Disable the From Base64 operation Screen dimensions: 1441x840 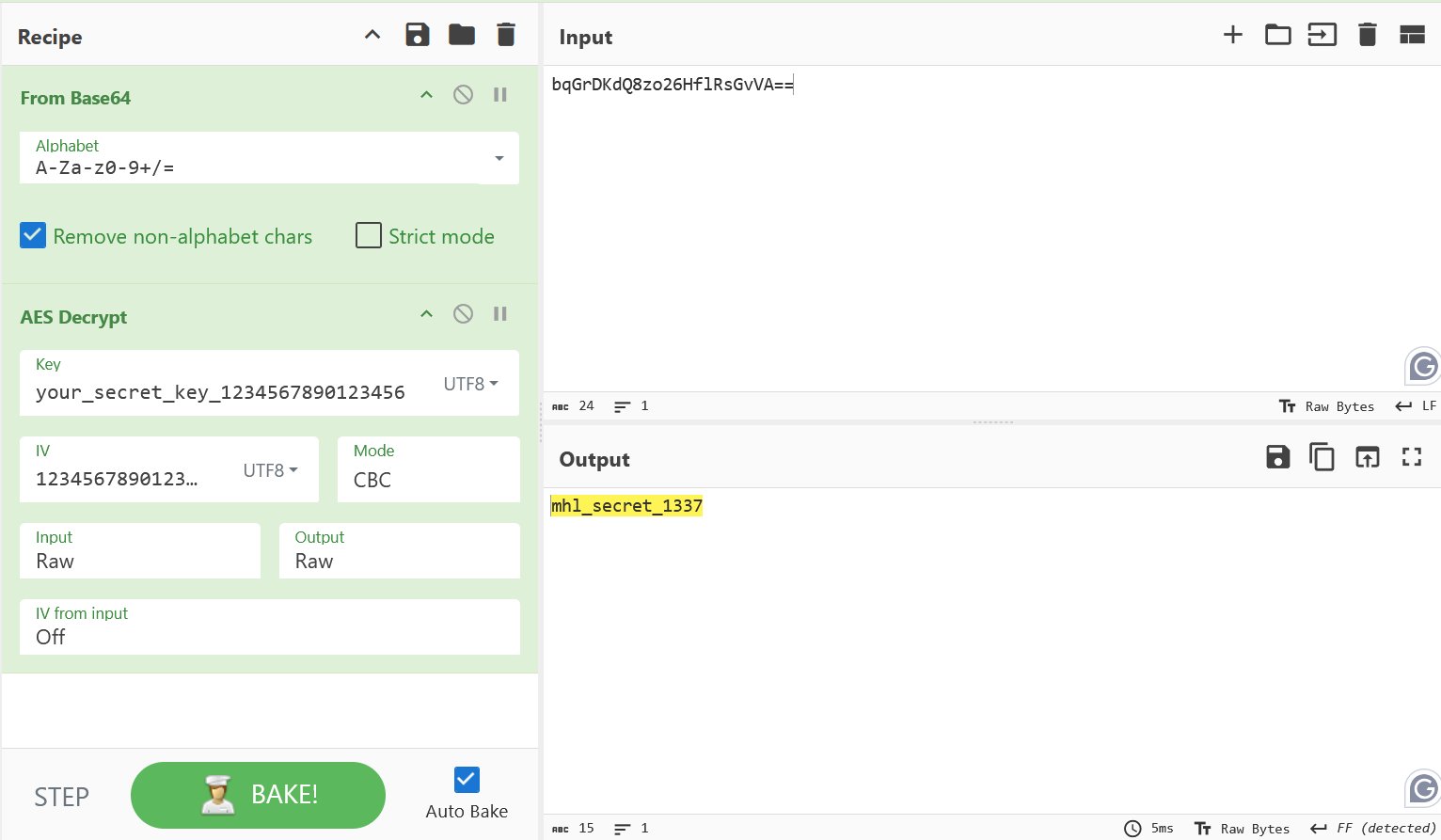point(463,94)
